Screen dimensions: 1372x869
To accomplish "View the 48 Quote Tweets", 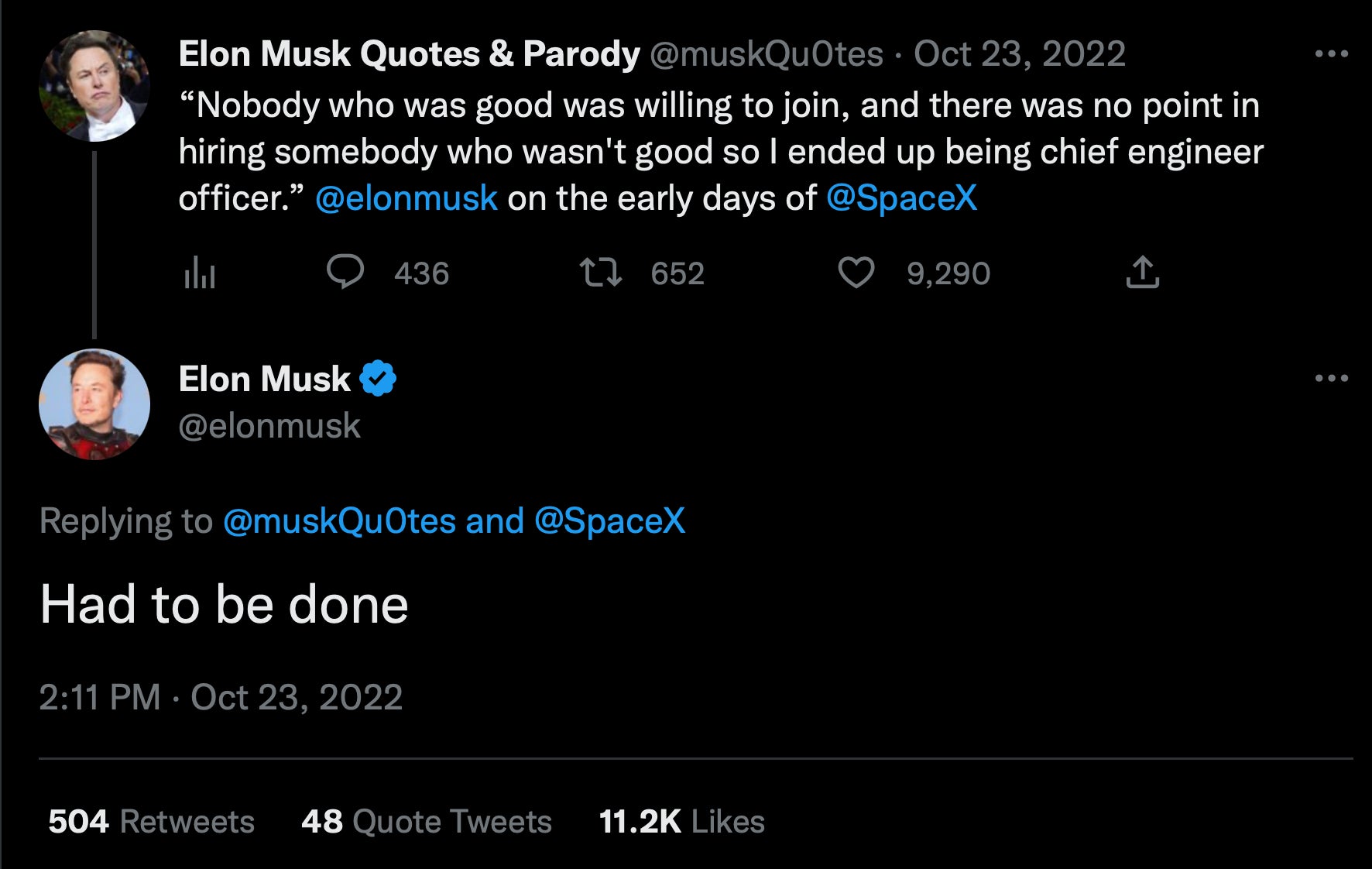I will (x=426, y=822).
